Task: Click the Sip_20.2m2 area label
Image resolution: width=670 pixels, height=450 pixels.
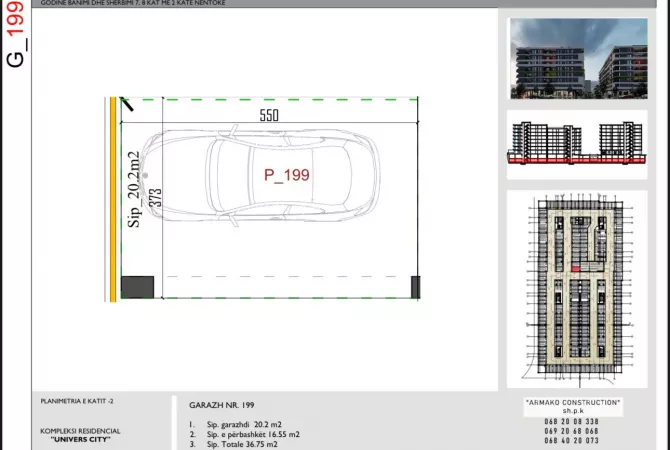Action: tap(134, 189)
